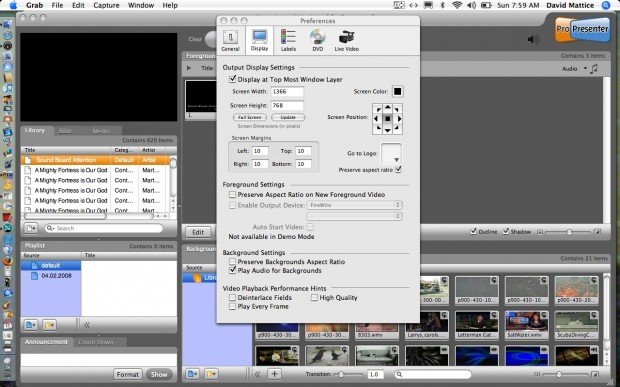This screenshot has width=620, height=387.
Task: Select the Display preferences icon
Action: (259, 40)
